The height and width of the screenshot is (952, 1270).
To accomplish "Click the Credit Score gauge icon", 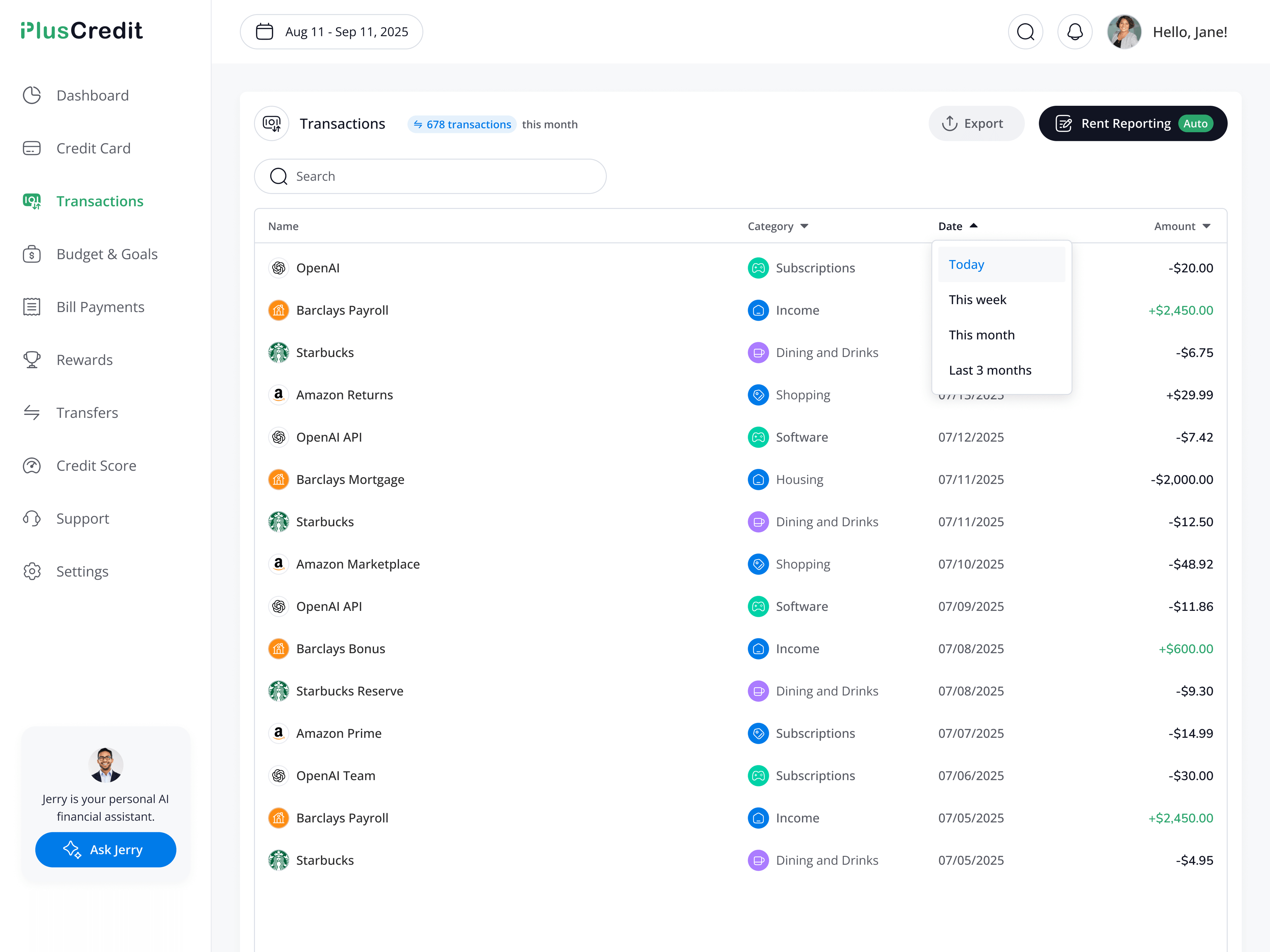I will 32,465.
